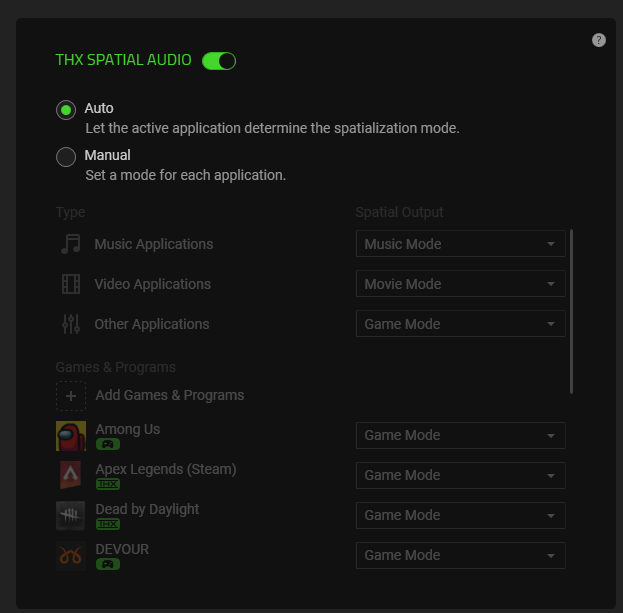Select the DEVOUR game icon
Viewport: 623px width, 613px height.
tap(70, 556)
